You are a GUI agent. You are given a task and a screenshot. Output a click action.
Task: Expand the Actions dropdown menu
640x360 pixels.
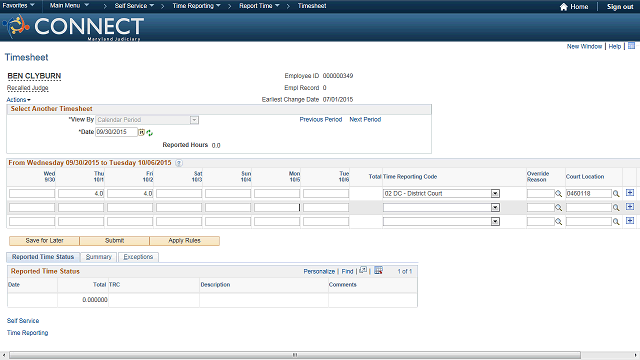pyautogui.click(x=18, y=100)
